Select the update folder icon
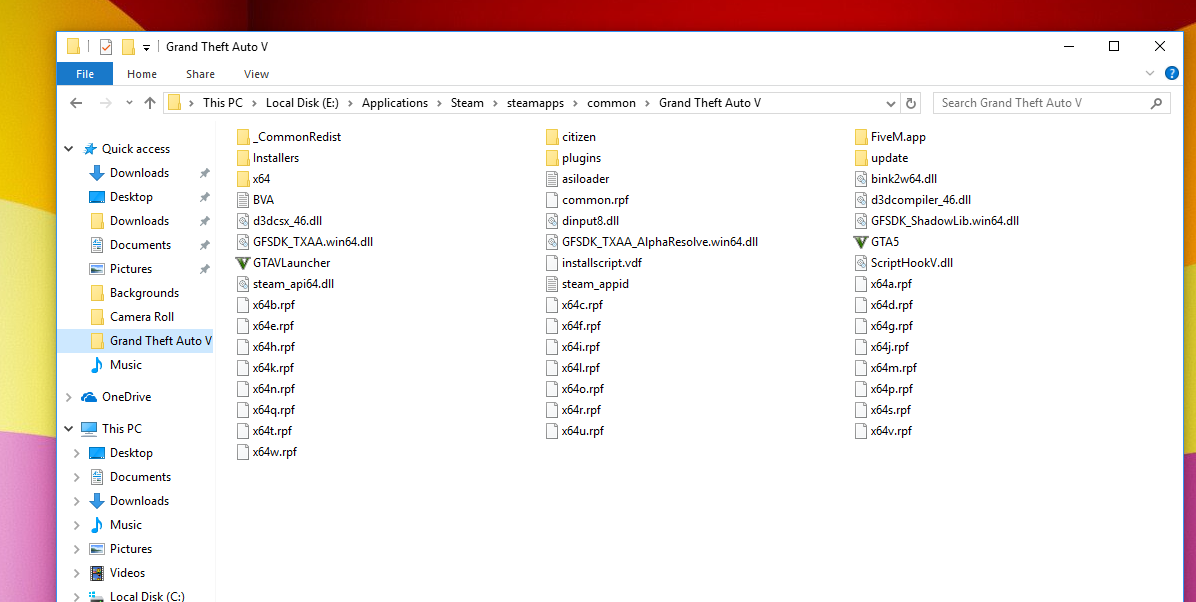The width and height of the screenshot is (1196, 602). pos(861,158)
